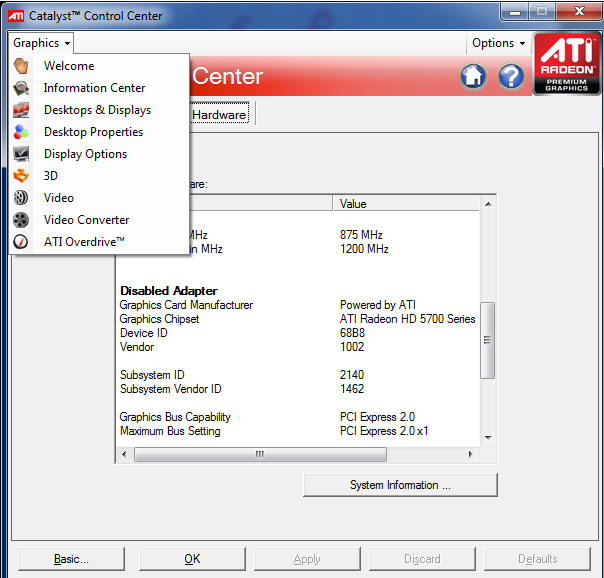Click the 875 MHz value

coord(361,235)
